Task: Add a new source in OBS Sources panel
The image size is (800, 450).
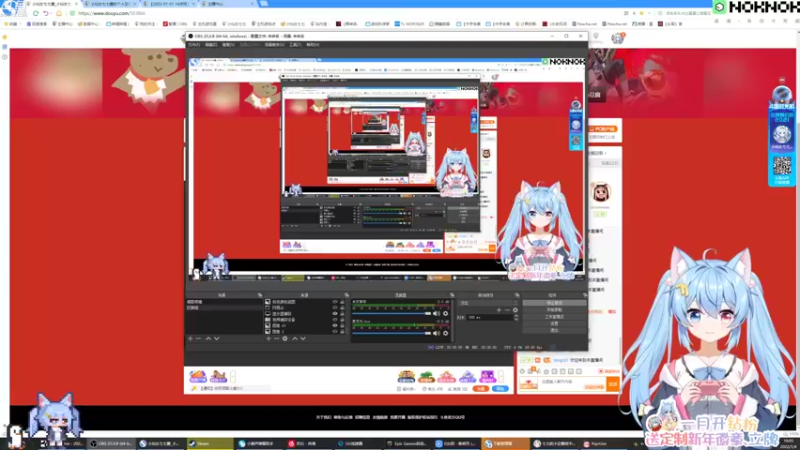Action: 268,339
